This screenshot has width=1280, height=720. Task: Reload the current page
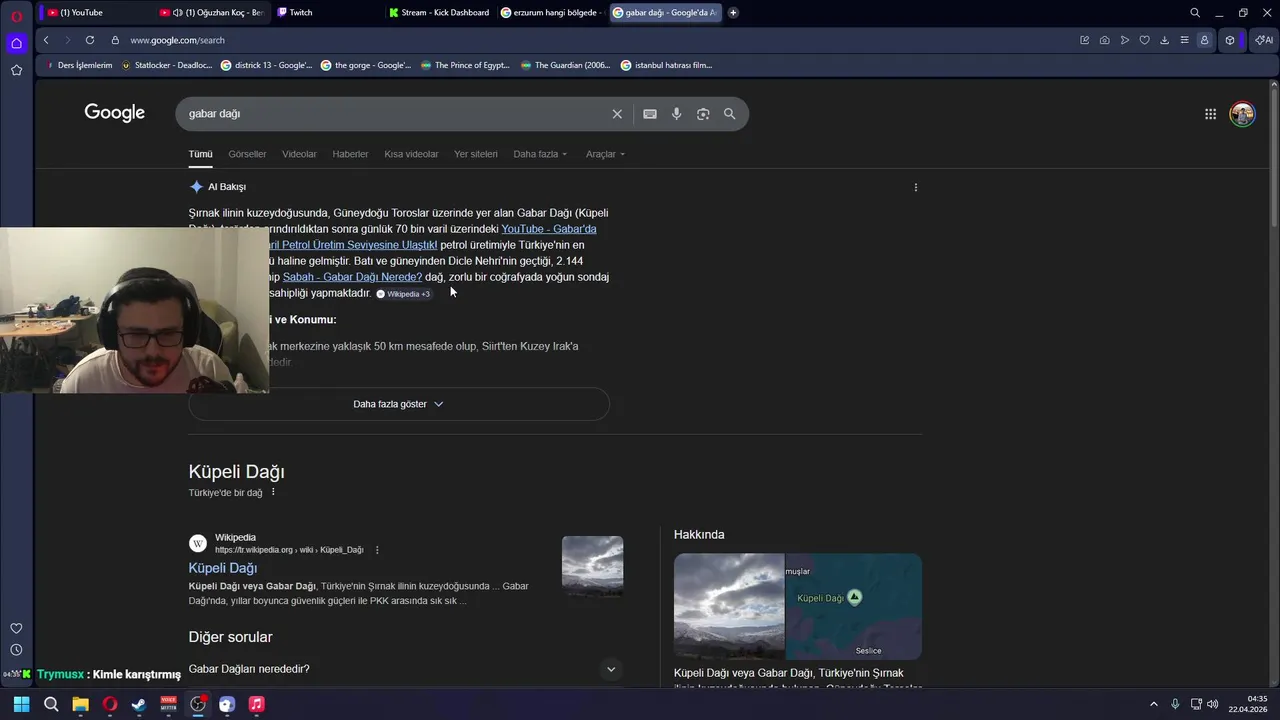tap(90, 40)
